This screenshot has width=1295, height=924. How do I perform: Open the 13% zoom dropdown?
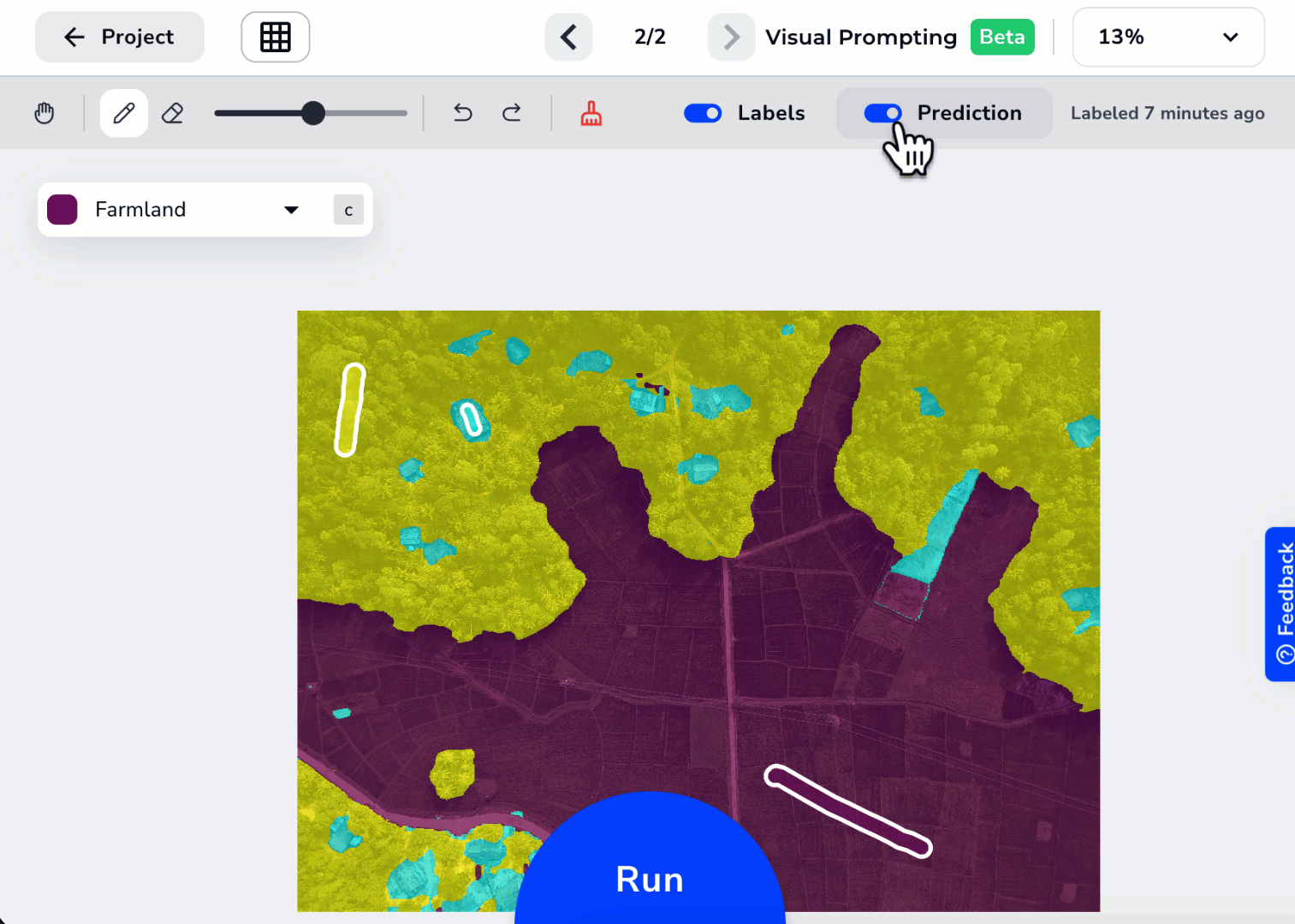[1168, 37]
